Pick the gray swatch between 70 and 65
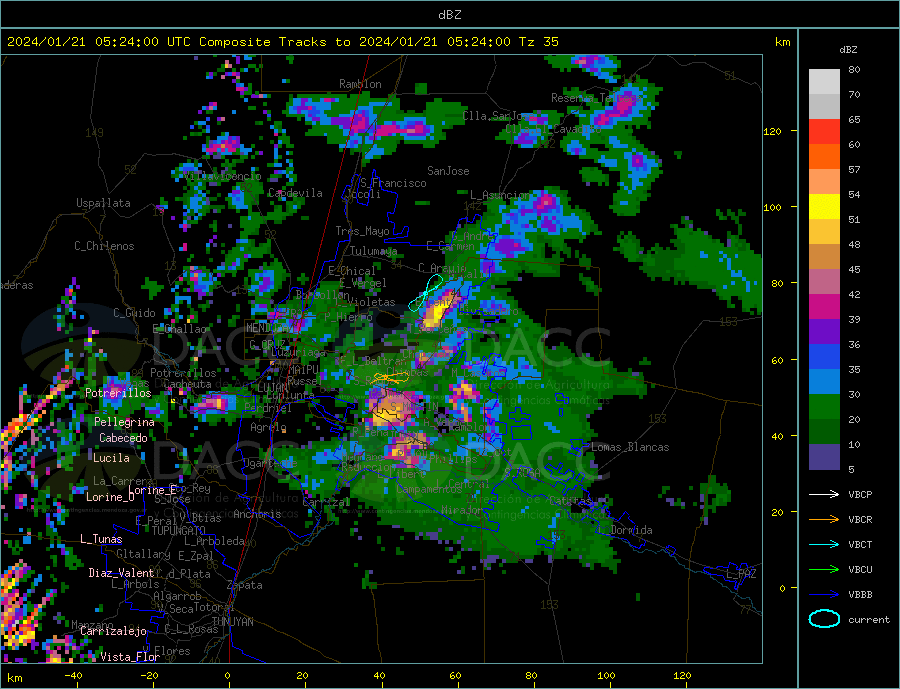 (824, 107)
